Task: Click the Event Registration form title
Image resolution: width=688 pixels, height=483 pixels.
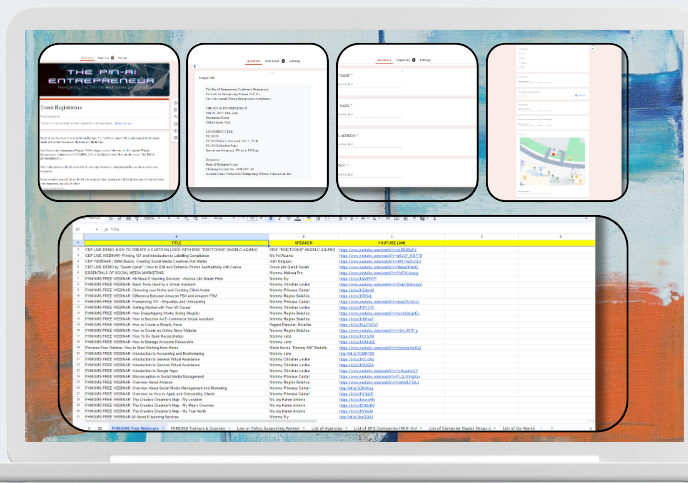Action: (x=61, y=107)
